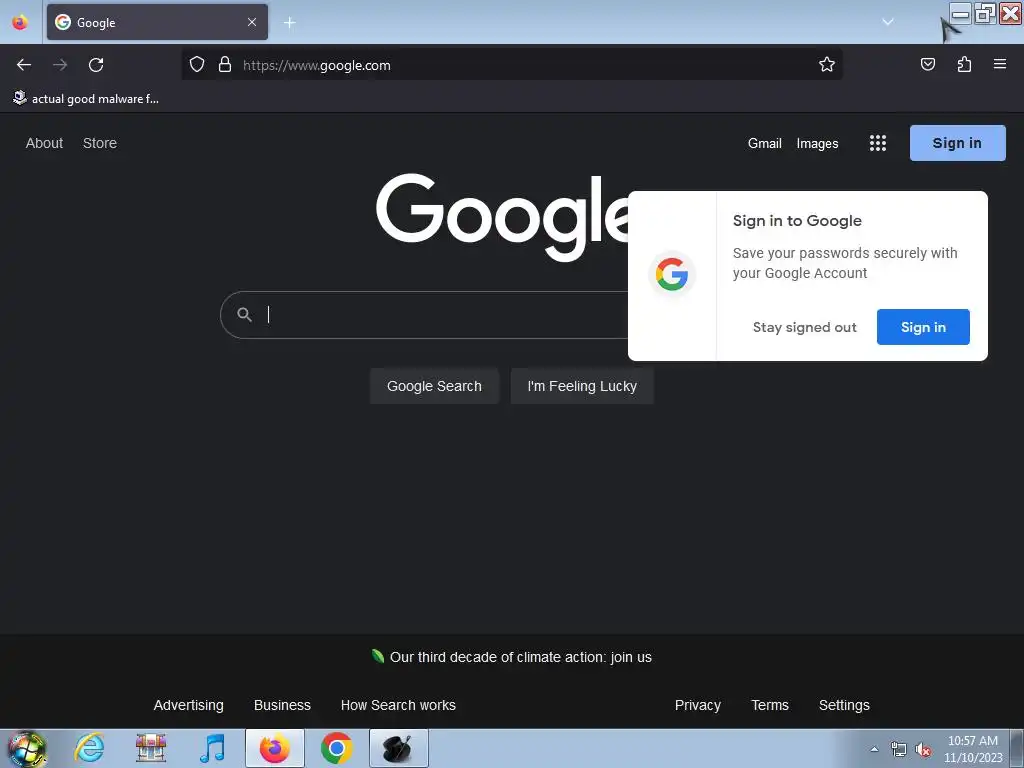This screenshot has height=768, width=1024.
Task: Reload the page with the refresh icon
Action: tap(96, 65)
